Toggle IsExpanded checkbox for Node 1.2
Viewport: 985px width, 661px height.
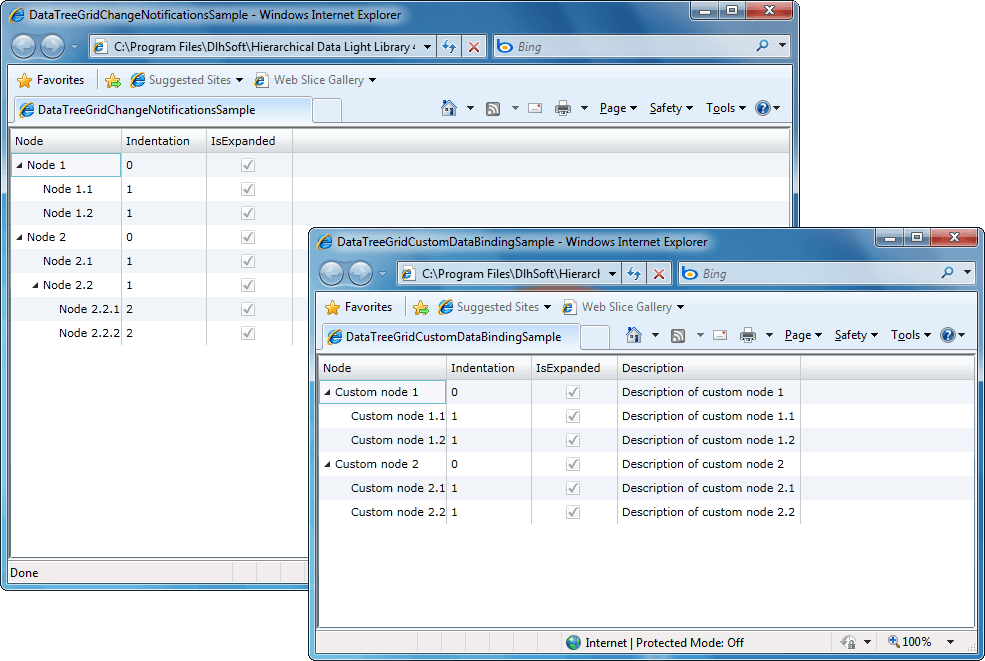[248, 213]
